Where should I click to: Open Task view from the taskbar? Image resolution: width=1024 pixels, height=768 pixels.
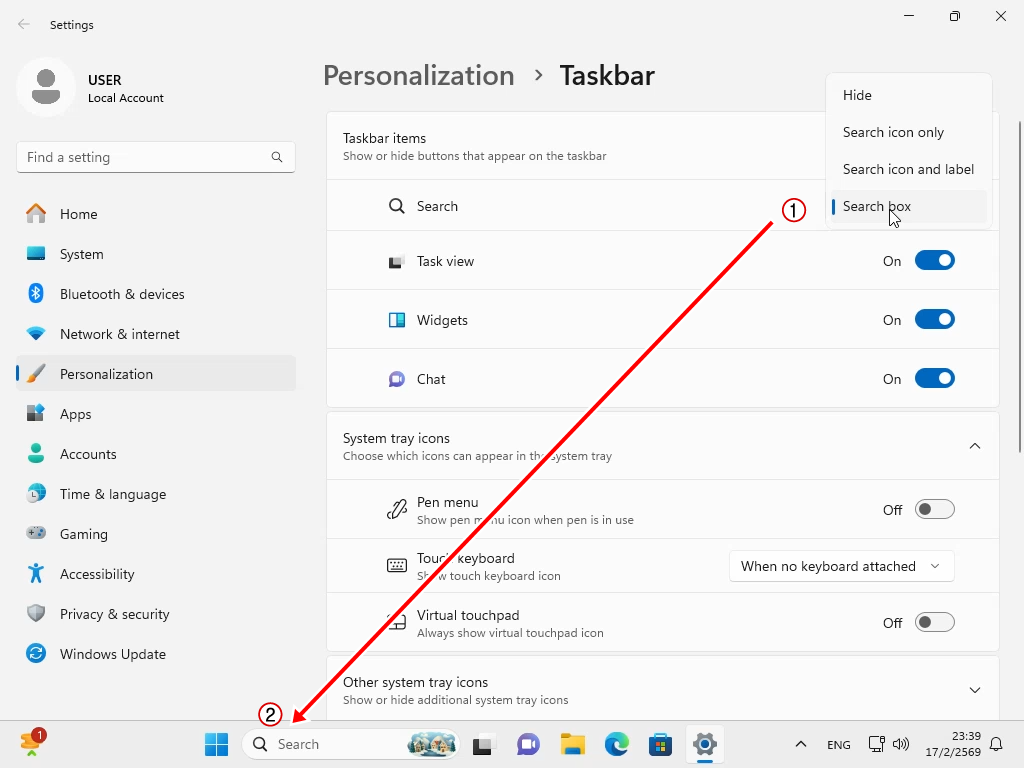(x=485, y=744)
